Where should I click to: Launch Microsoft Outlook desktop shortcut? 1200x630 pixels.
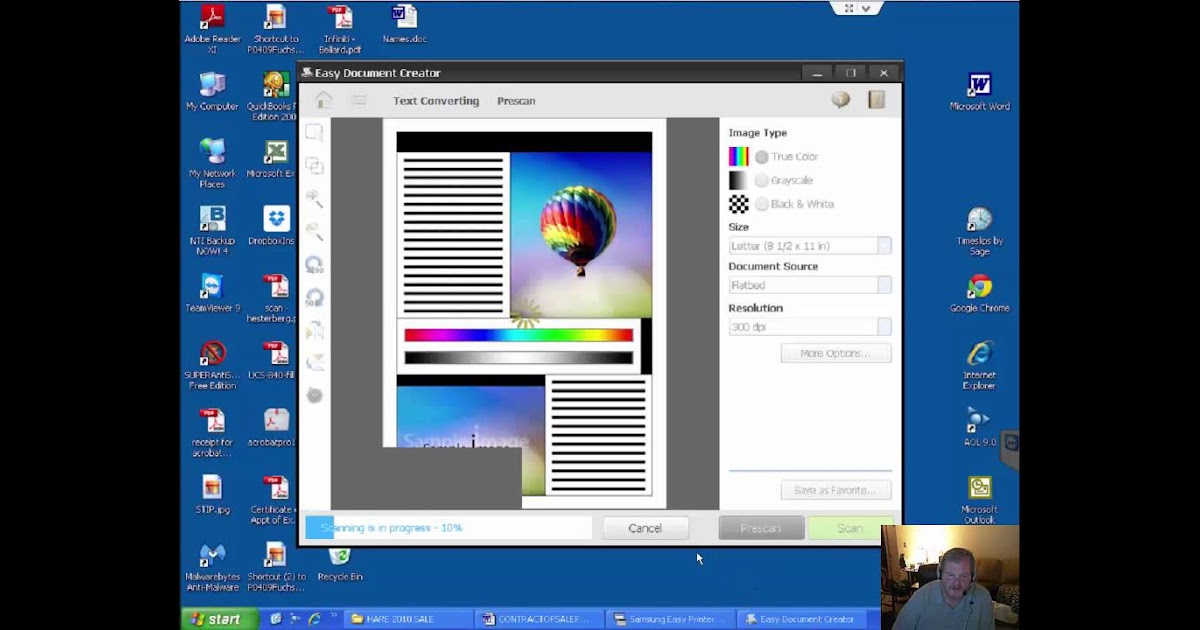(x=979, y=499)
